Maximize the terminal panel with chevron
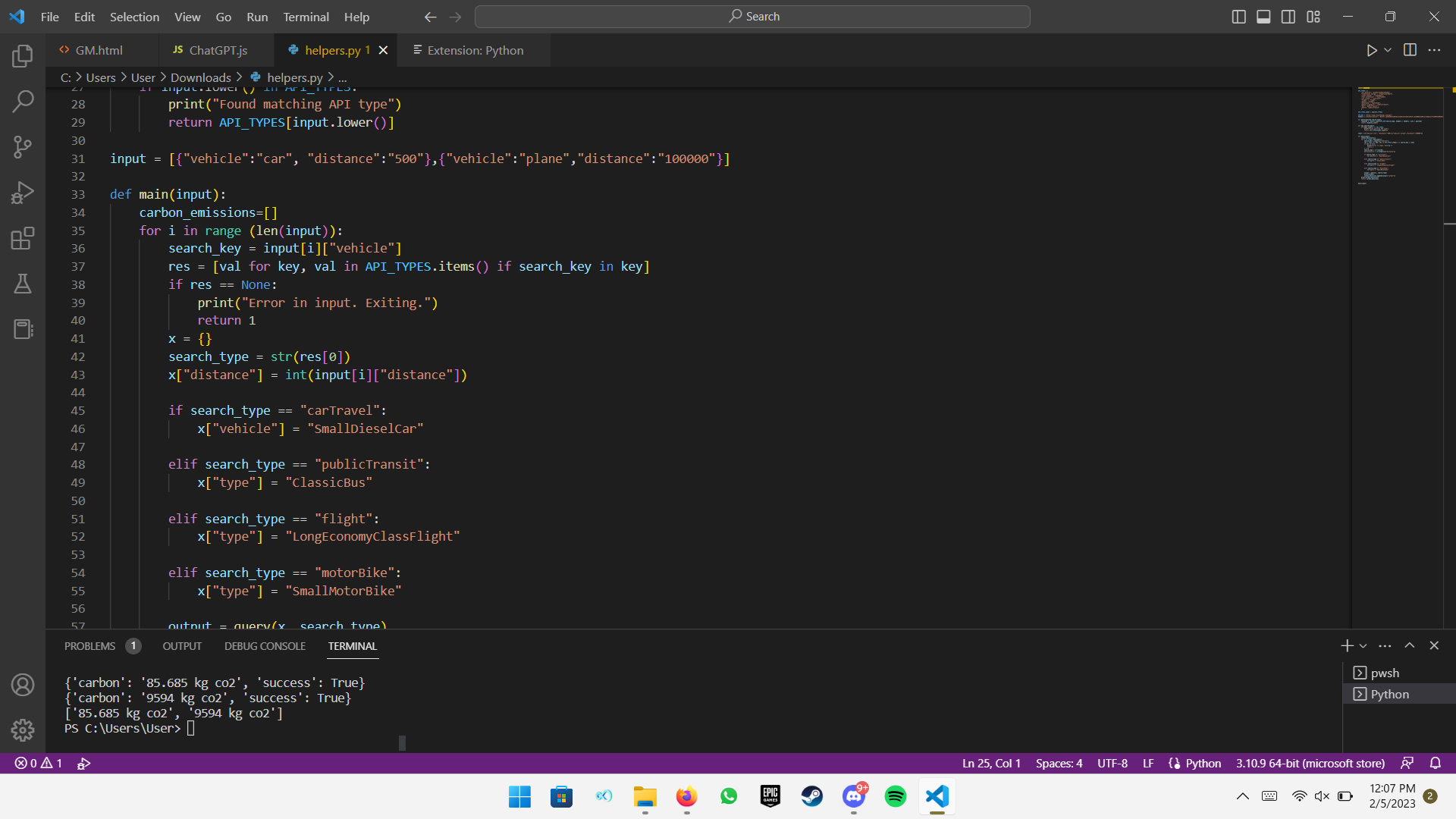The height and width of the screenshot is (819, 1456). pyautogui.click(x=1410, y=645)
